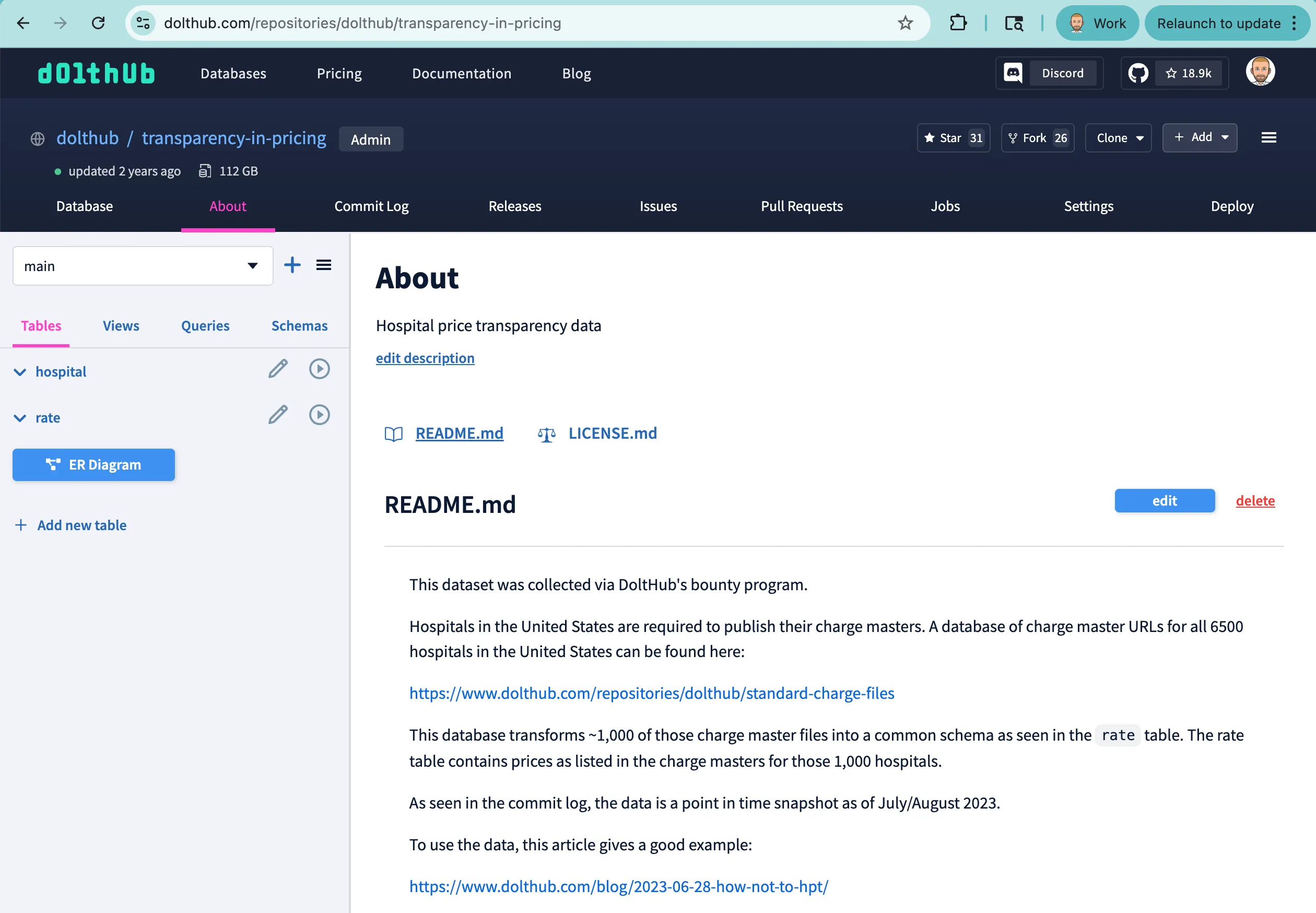Switch to the Commit Log tab

(x=371, y=206)
